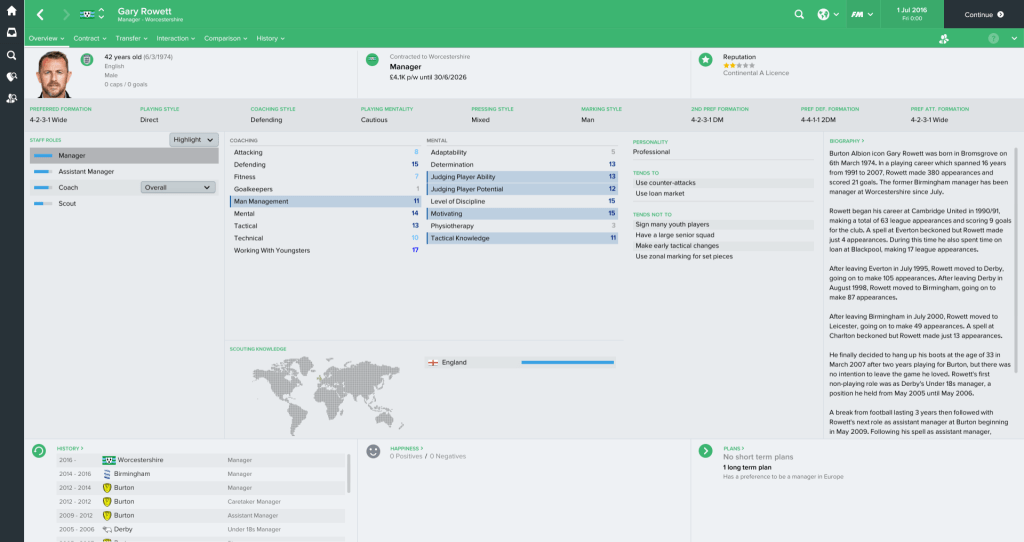Open the Comparison menu tab
1024x542 pixels.
click(x=225, y=38)
